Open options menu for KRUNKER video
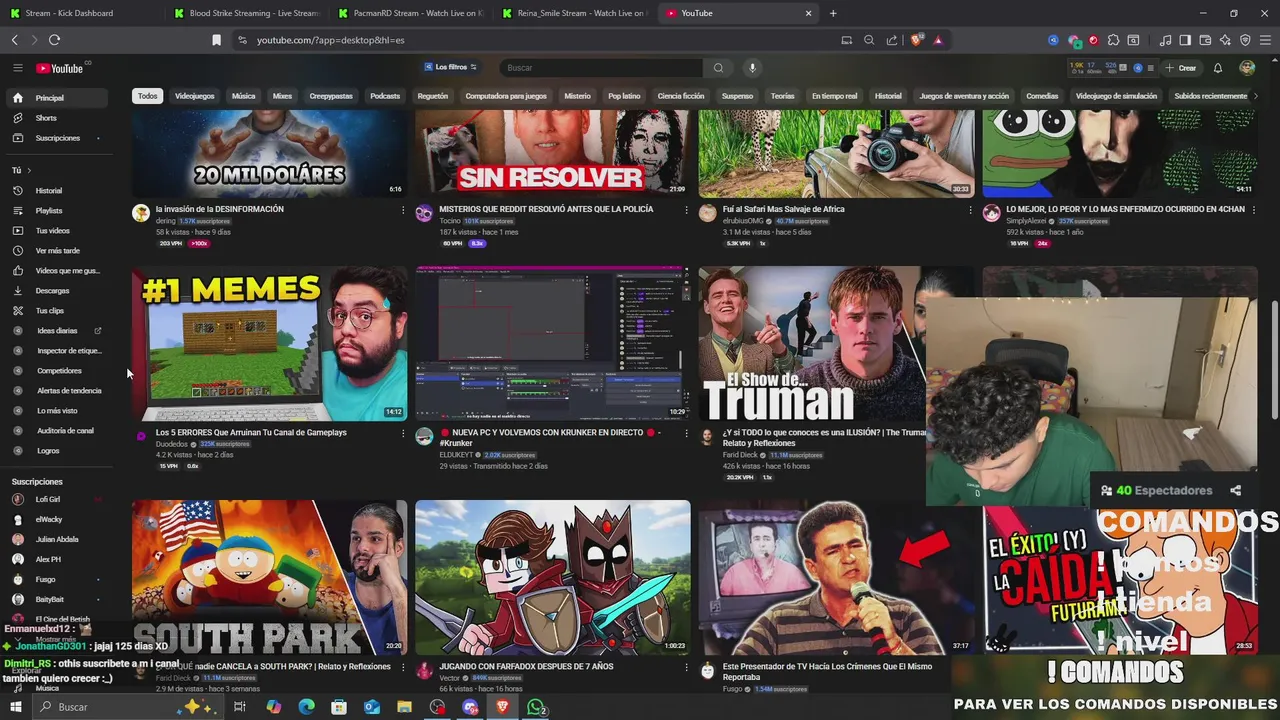 coord(686,433)
